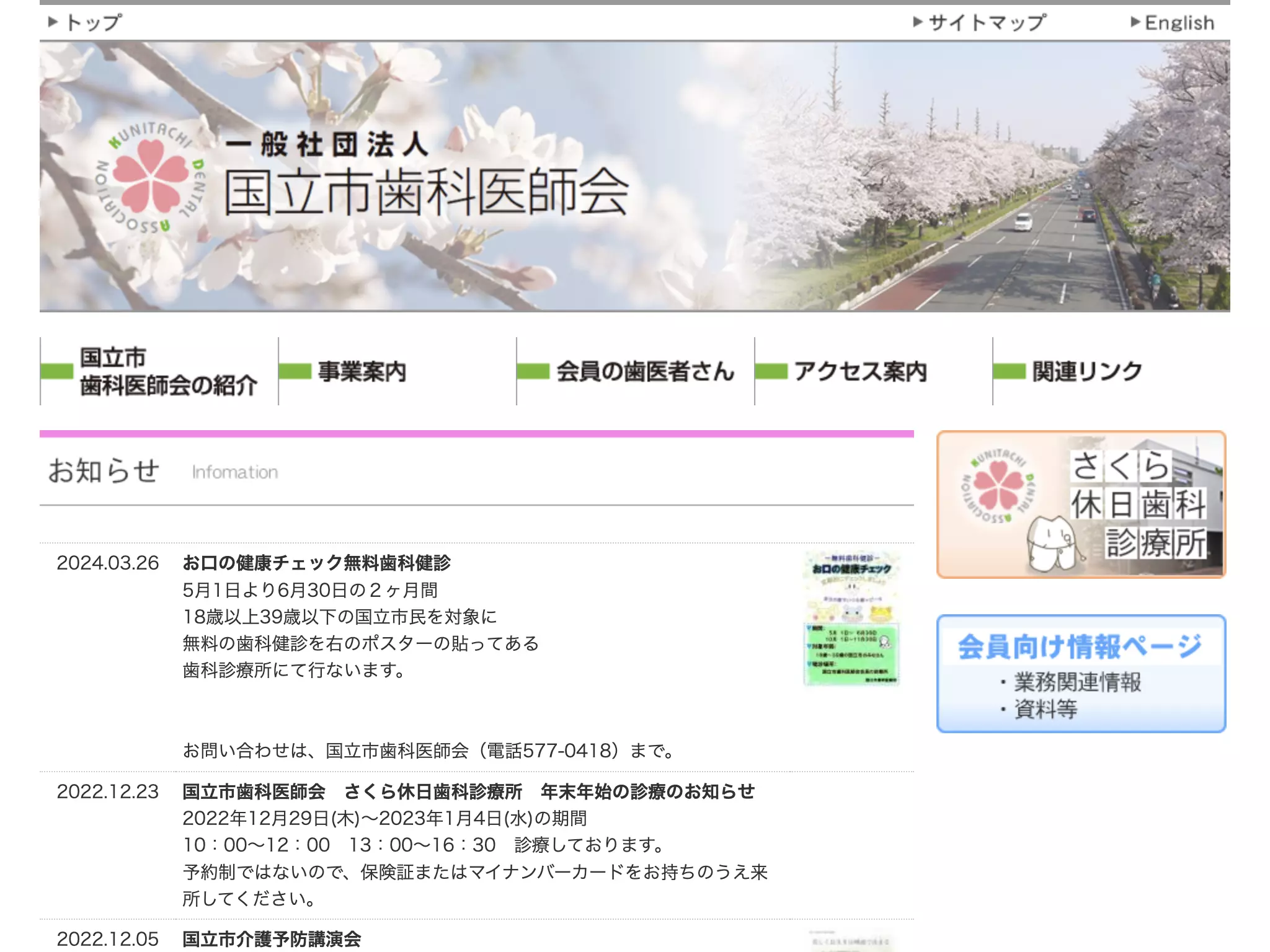Click the 業務関連情報 bullet text
The width and height of the screenshot is (1270, 952).
coord(1078,682)
